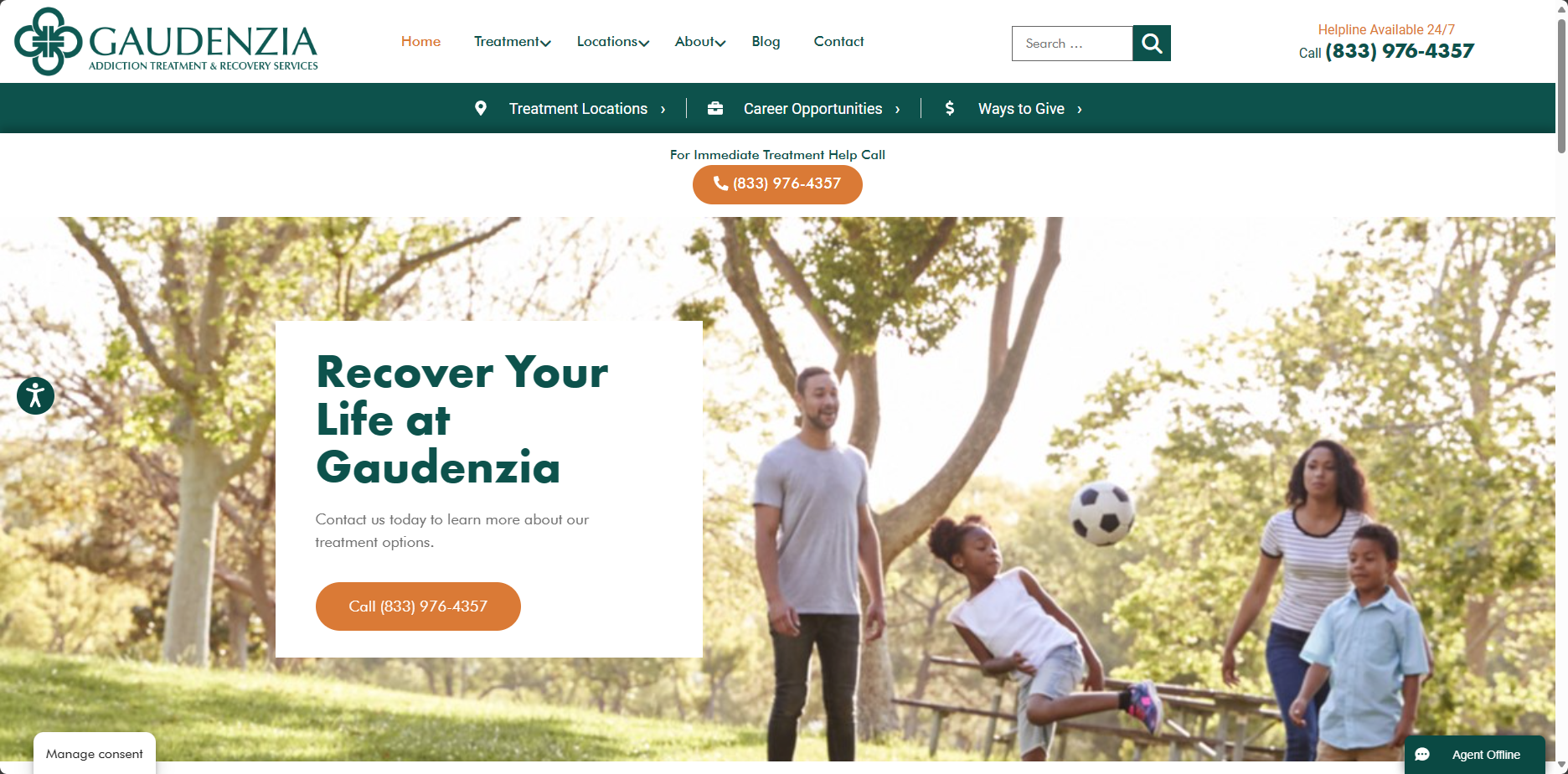This screenshot has height=774, width=1568.
Task: Expand the Treatment dropdown menu
Action: pyautogui.click(x=512, y=42)
